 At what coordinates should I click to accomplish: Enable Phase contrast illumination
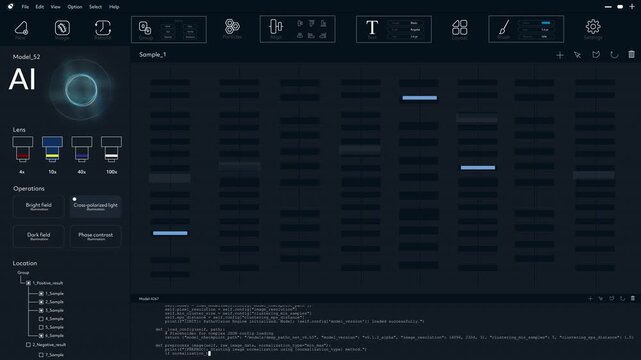point(95,236)
